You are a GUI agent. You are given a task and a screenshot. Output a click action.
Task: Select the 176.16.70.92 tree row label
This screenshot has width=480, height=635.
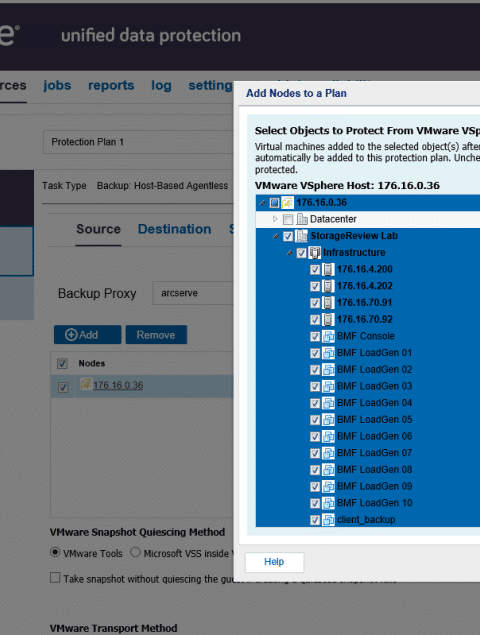pos(365,320)
